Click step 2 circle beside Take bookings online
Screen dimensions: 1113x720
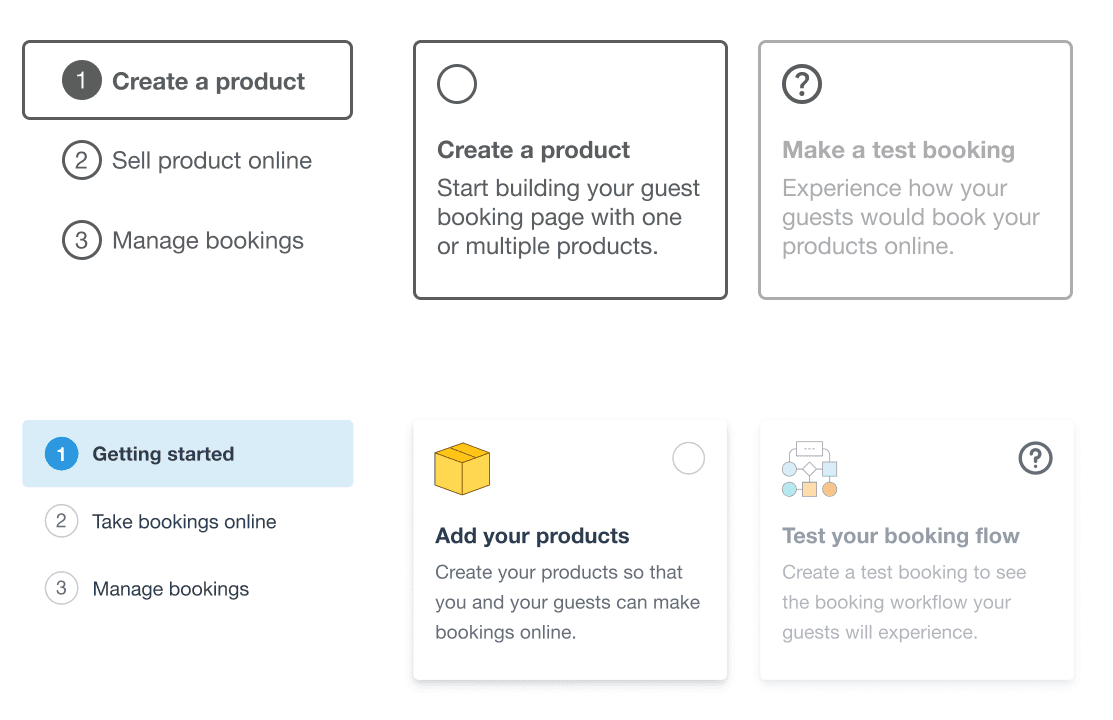(61, 521)
